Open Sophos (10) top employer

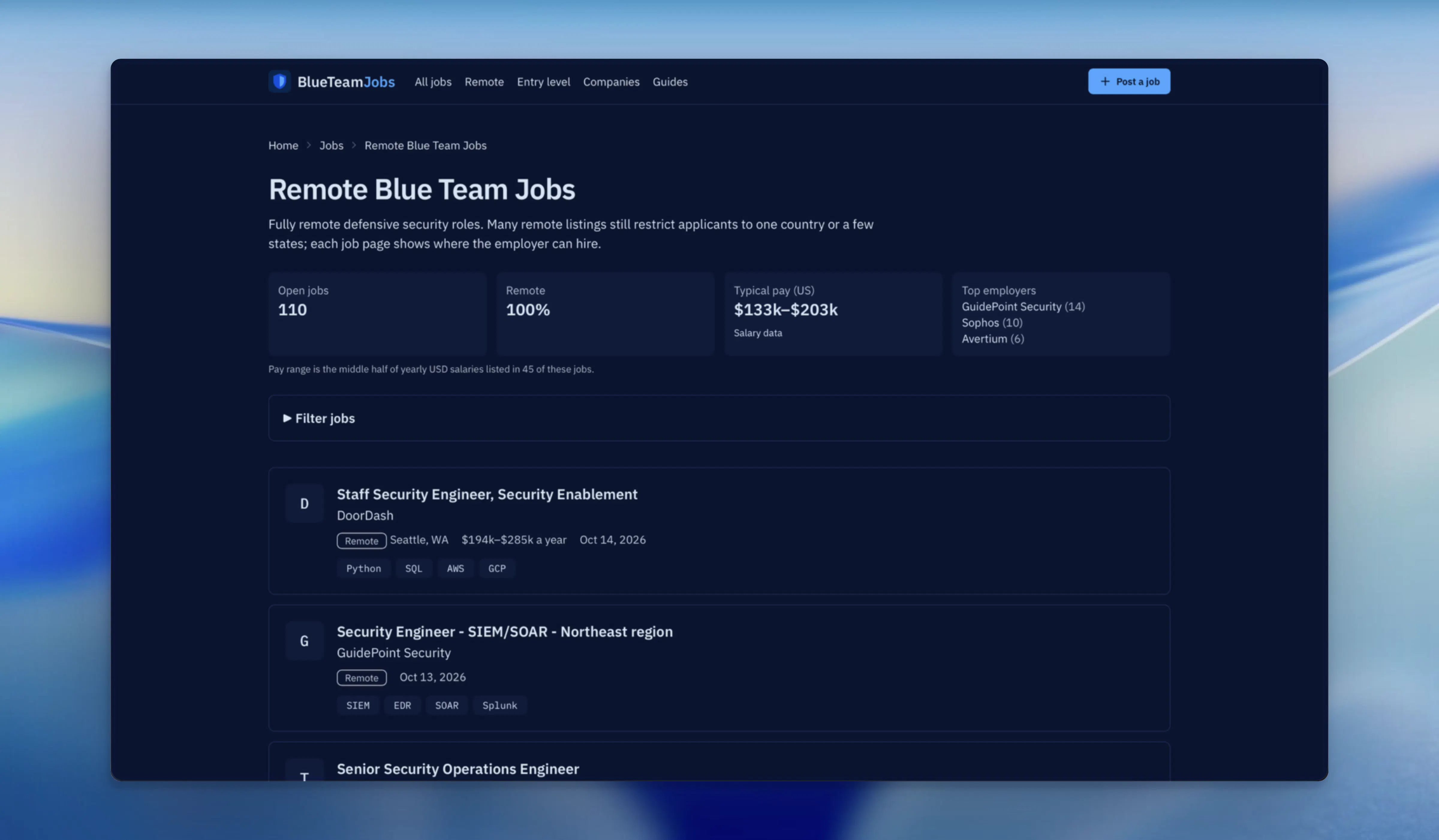pos(992,323)
